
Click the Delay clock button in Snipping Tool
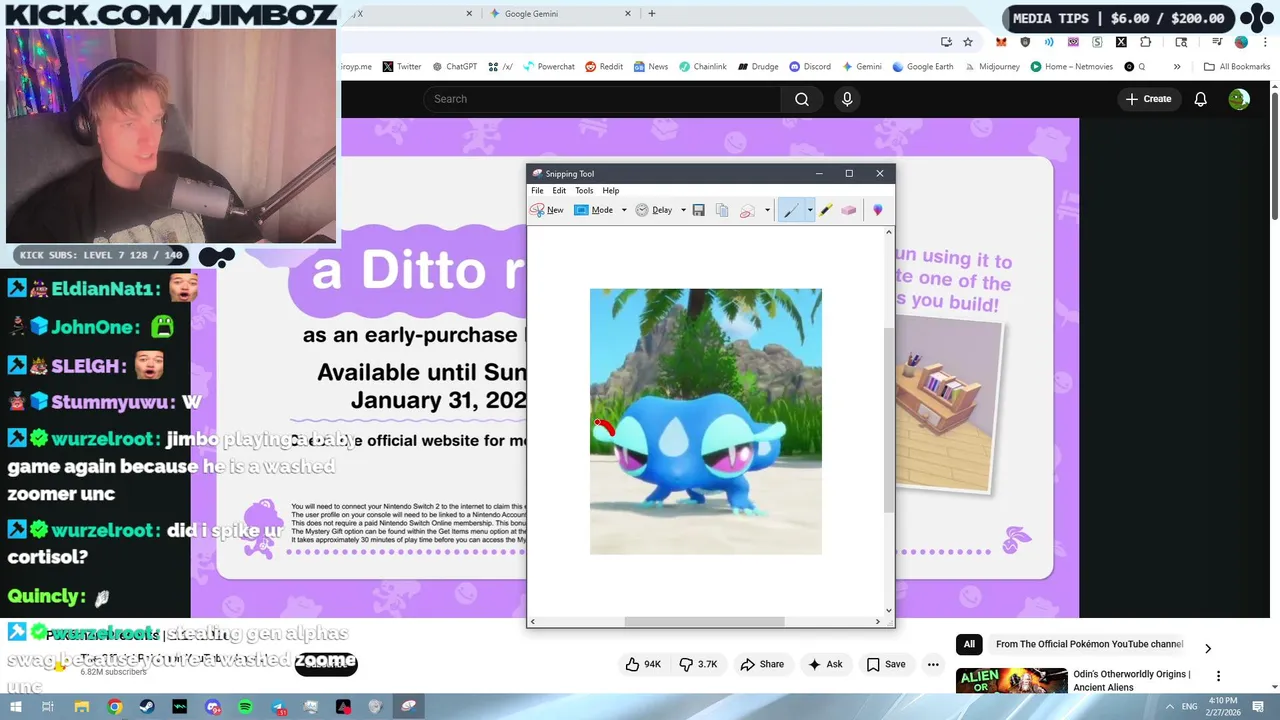point(654,210)
